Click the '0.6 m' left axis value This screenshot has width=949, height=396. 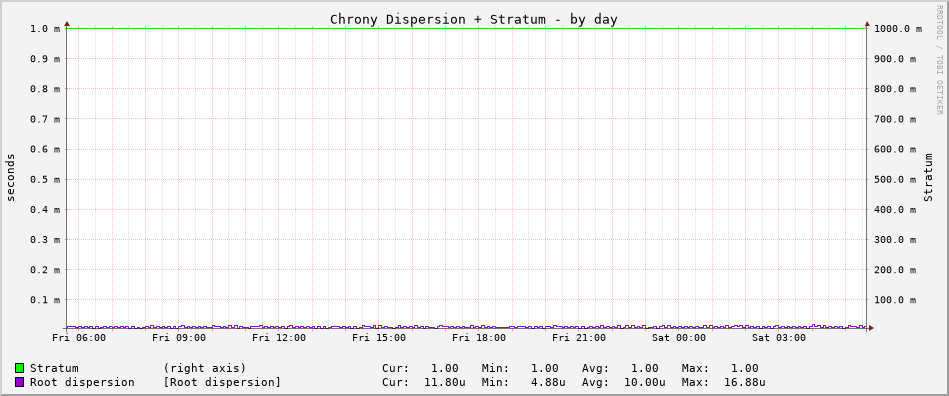tap(45, 149)
